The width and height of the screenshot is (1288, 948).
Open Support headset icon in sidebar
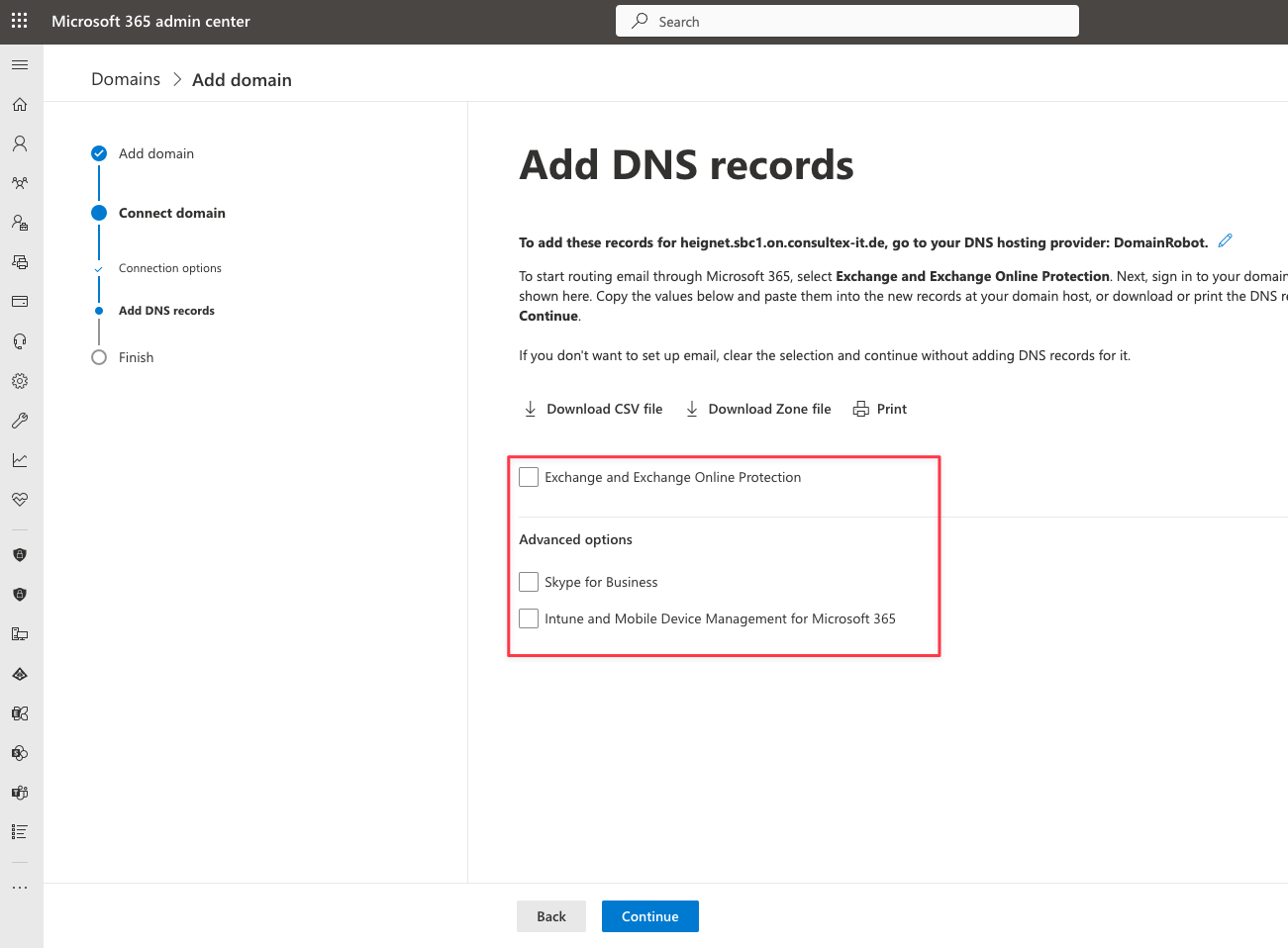[20, 341]
